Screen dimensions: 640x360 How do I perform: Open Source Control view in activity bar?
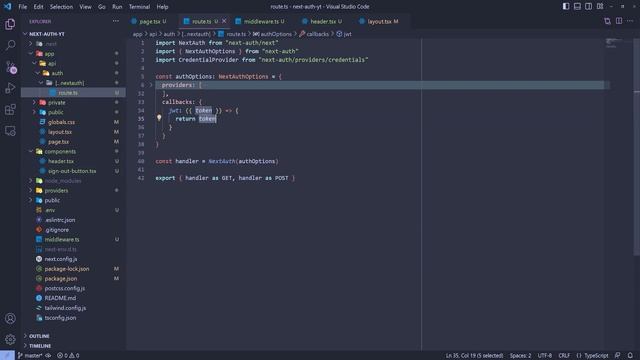[10, 67]
